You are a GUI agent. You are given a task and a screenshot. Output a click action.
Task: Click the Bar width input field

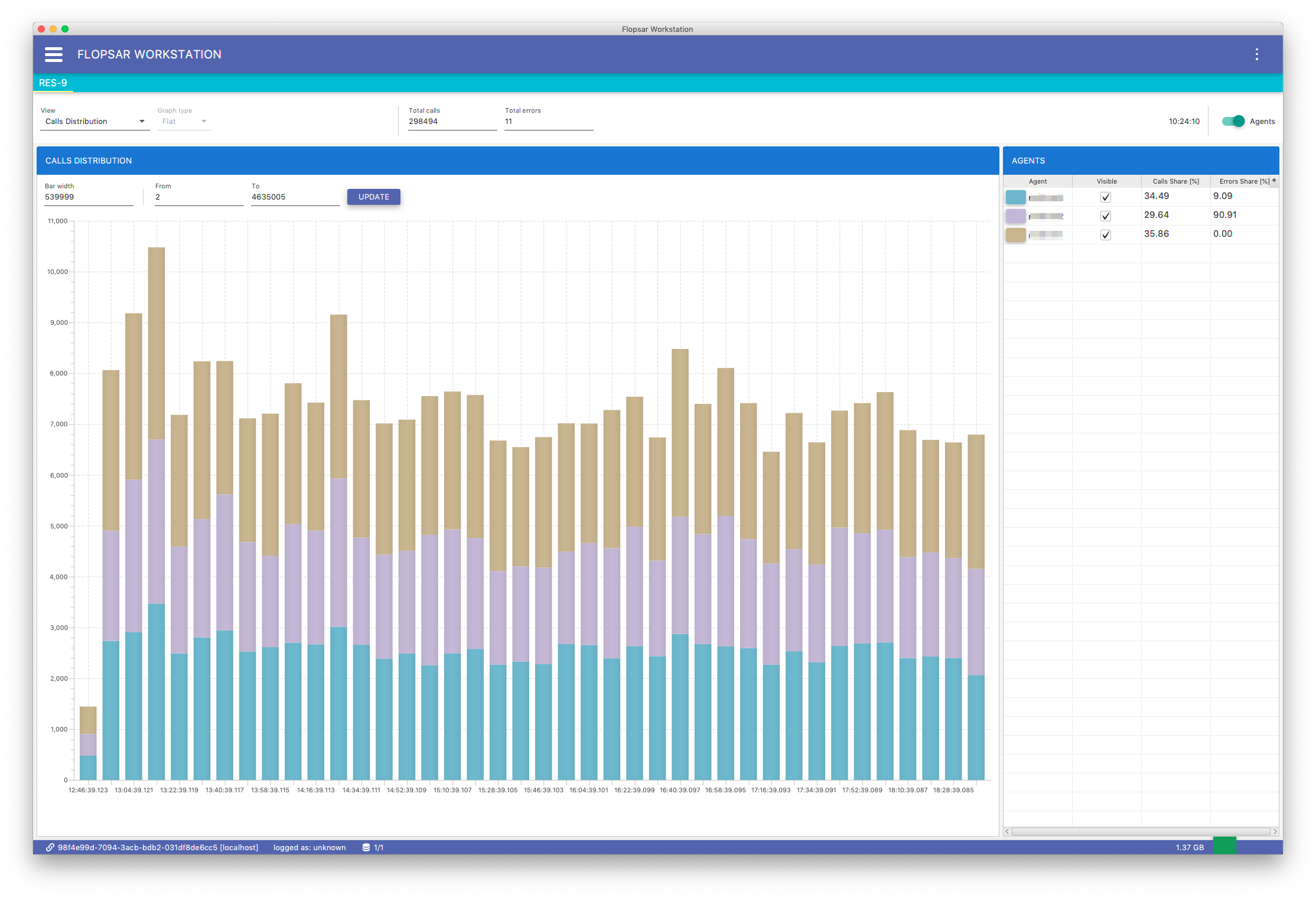89,197
